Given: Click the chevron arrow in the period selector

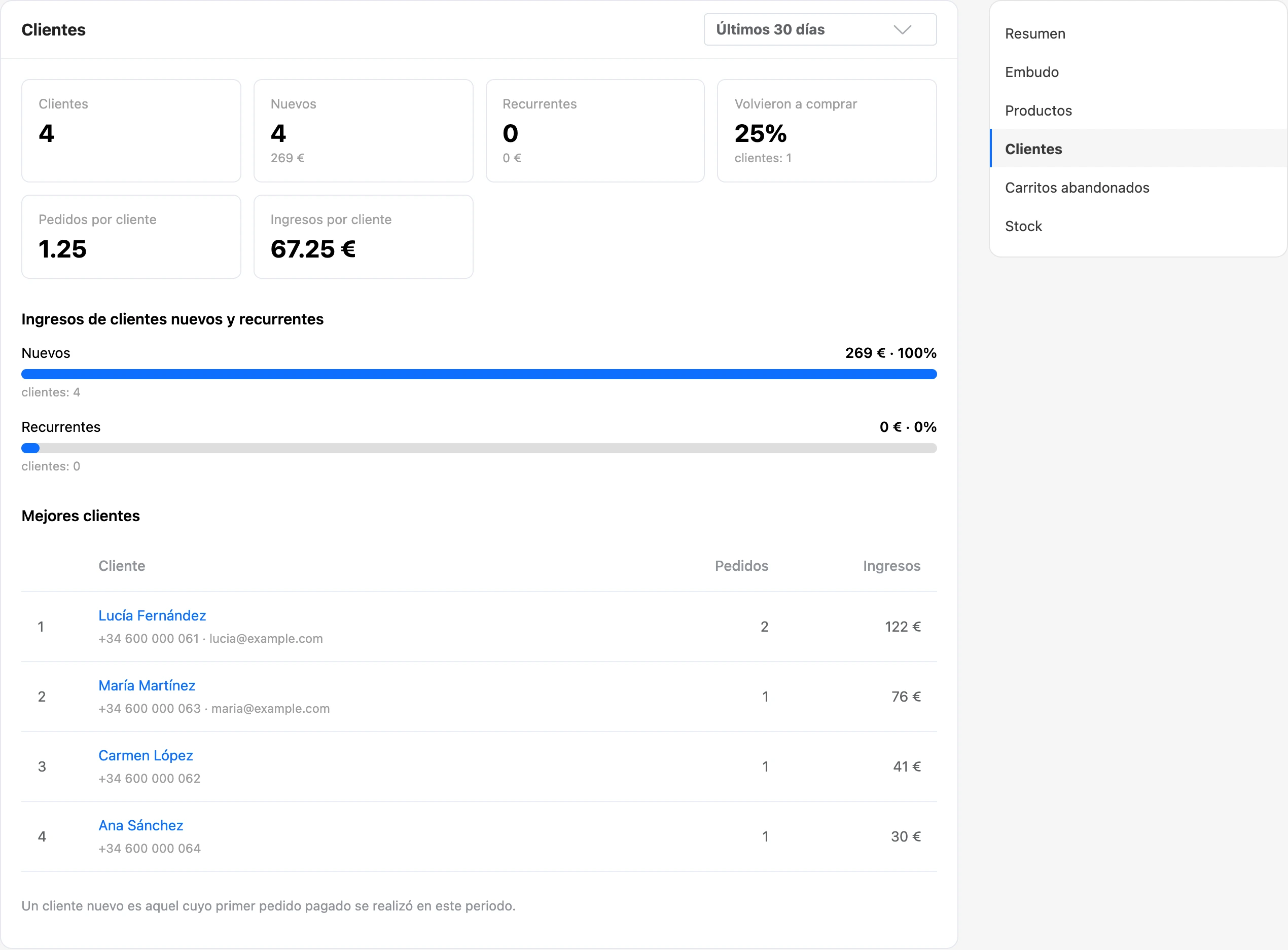Looking at the screenshot, I should [x=902, y=29].
